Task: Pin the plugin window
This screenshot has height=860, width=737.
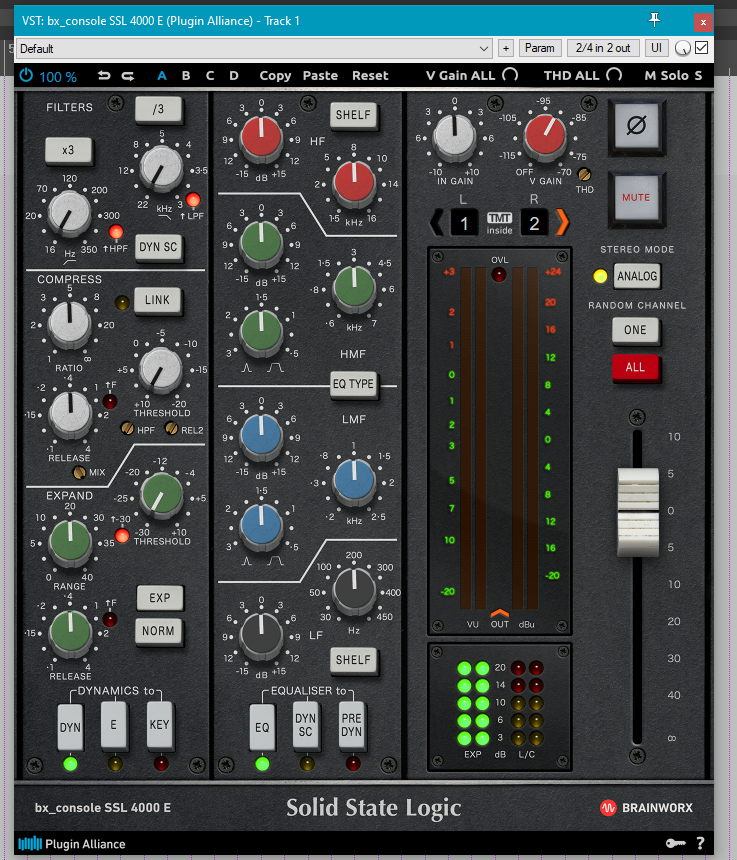Action: [x=654, y=20]
